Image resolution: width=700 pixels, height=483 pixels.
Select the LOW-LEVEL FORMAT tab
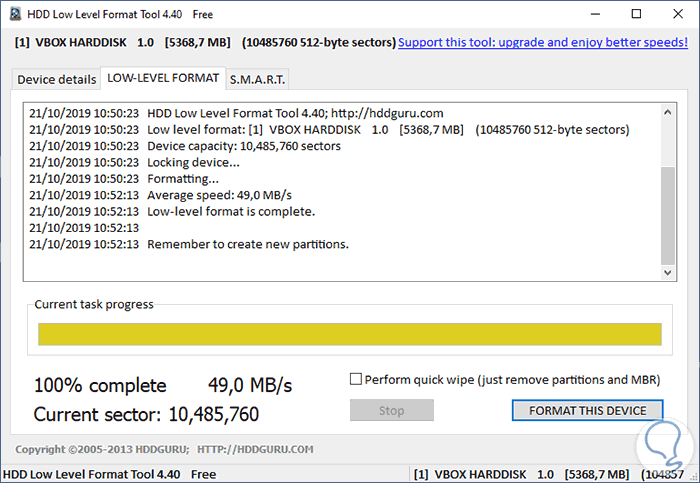click(162, 78)
